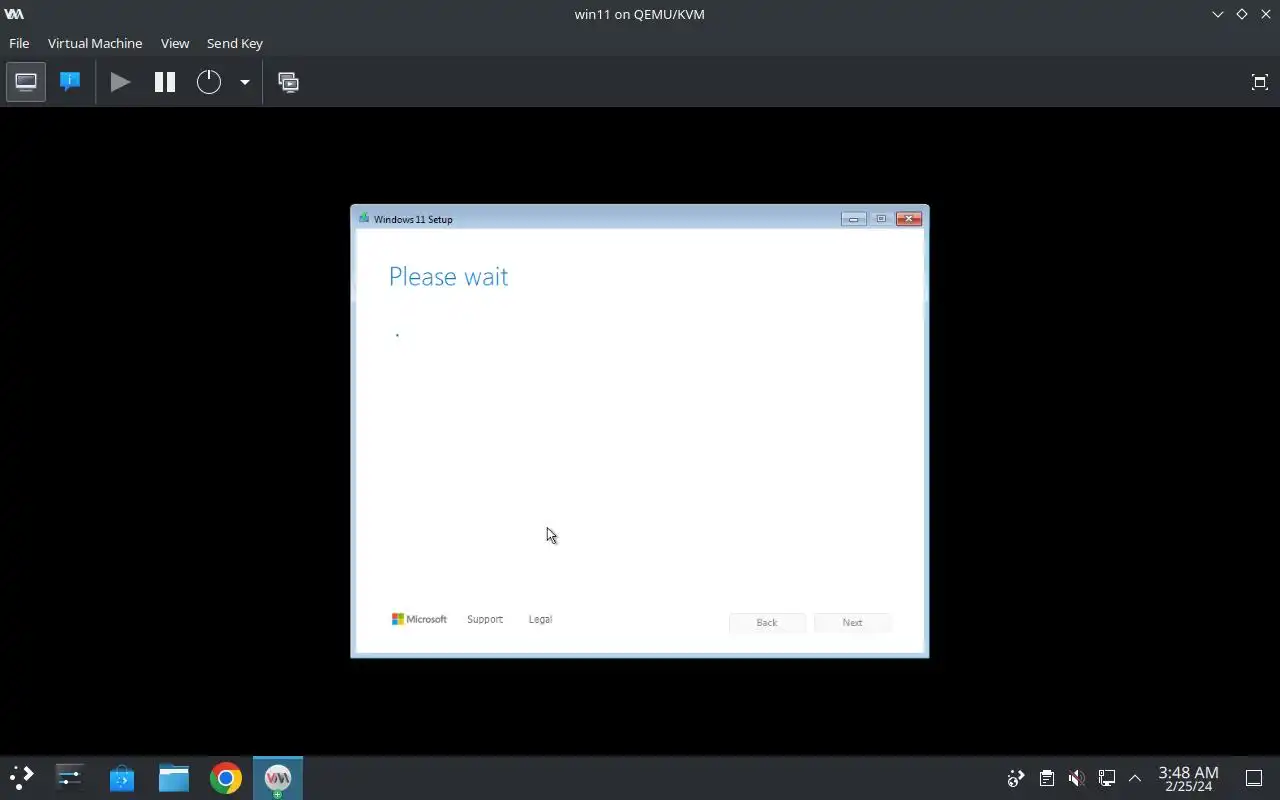Screen dimensions: 1280x800
Task: Open System Settings from taskbar
Action: pos(70,777)
